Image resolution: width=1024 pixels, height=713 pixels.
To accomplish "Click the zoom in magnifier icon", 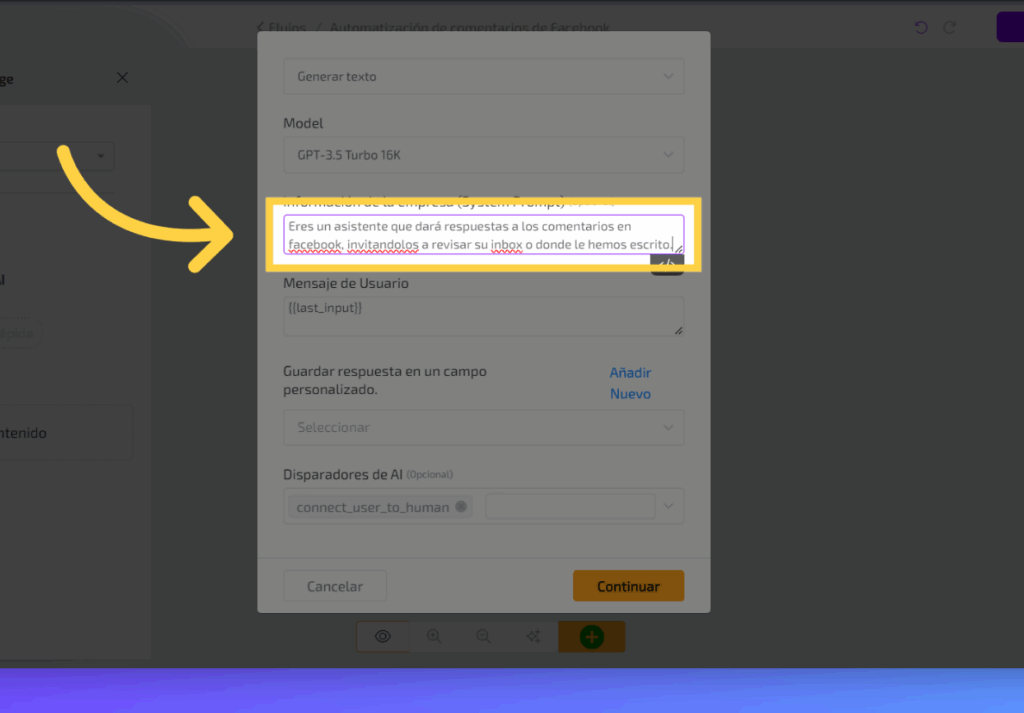I will point(434,636).
